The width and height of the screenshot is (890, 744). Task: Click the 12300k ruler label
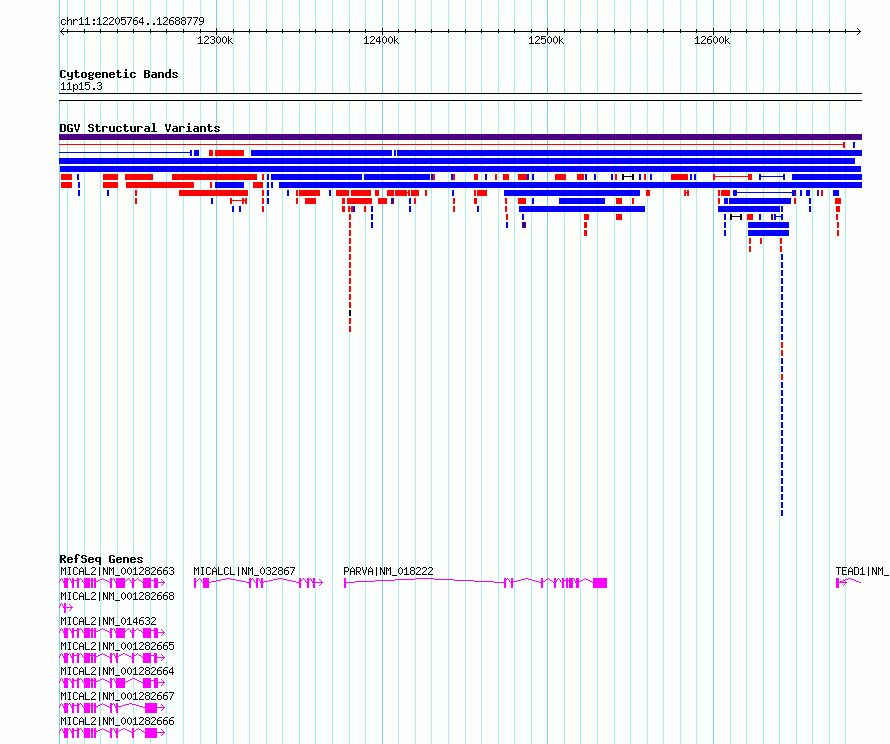click(215, 40)
